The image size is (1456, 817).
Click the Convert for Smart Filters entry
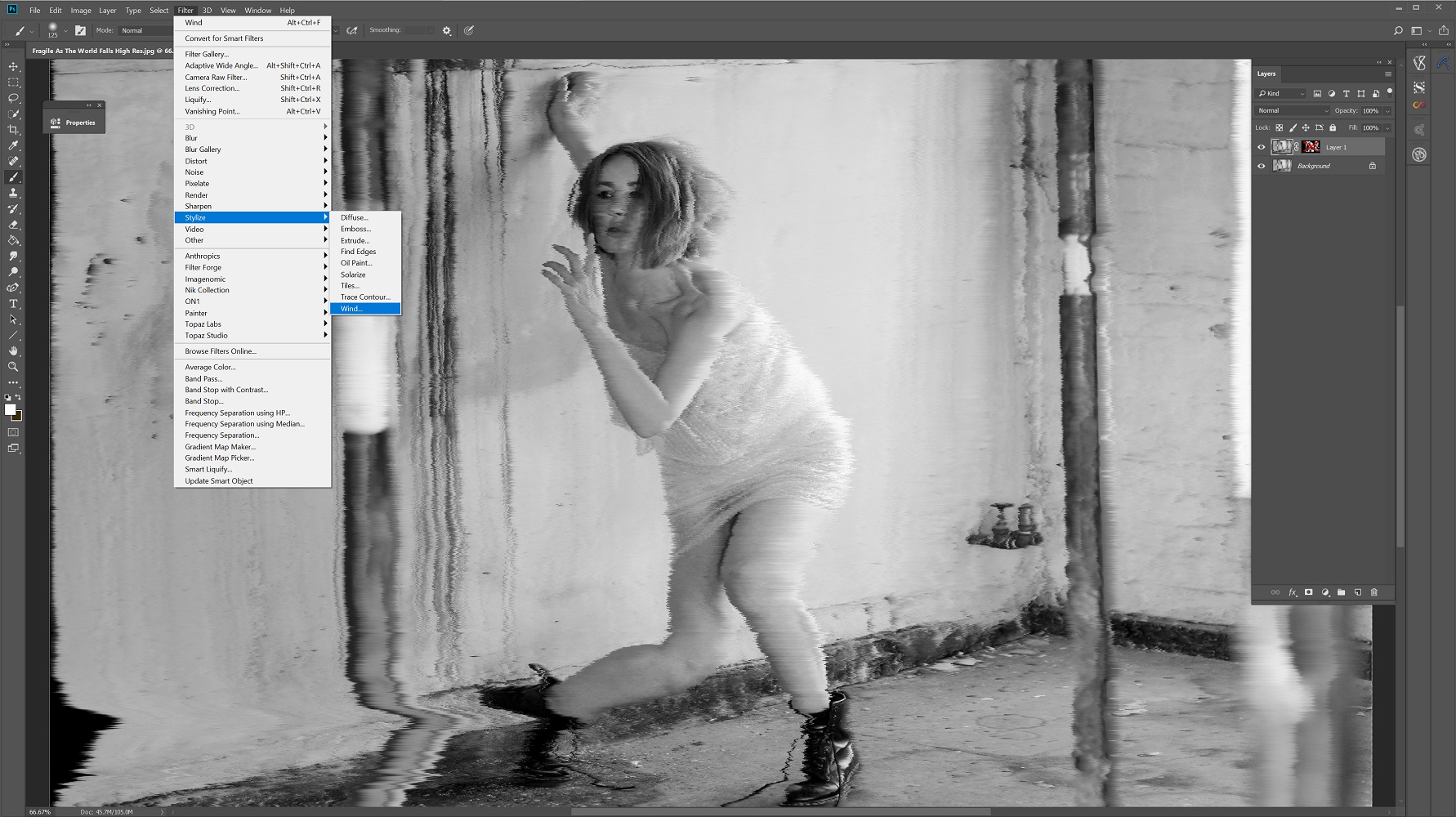(224, 38)
